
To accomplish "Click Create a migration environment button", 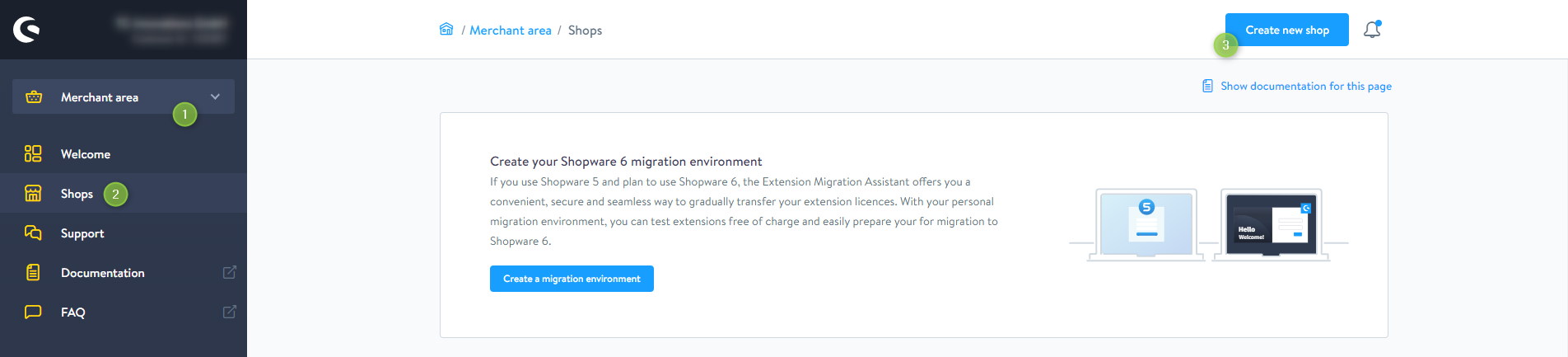I will tap(572, 279).
